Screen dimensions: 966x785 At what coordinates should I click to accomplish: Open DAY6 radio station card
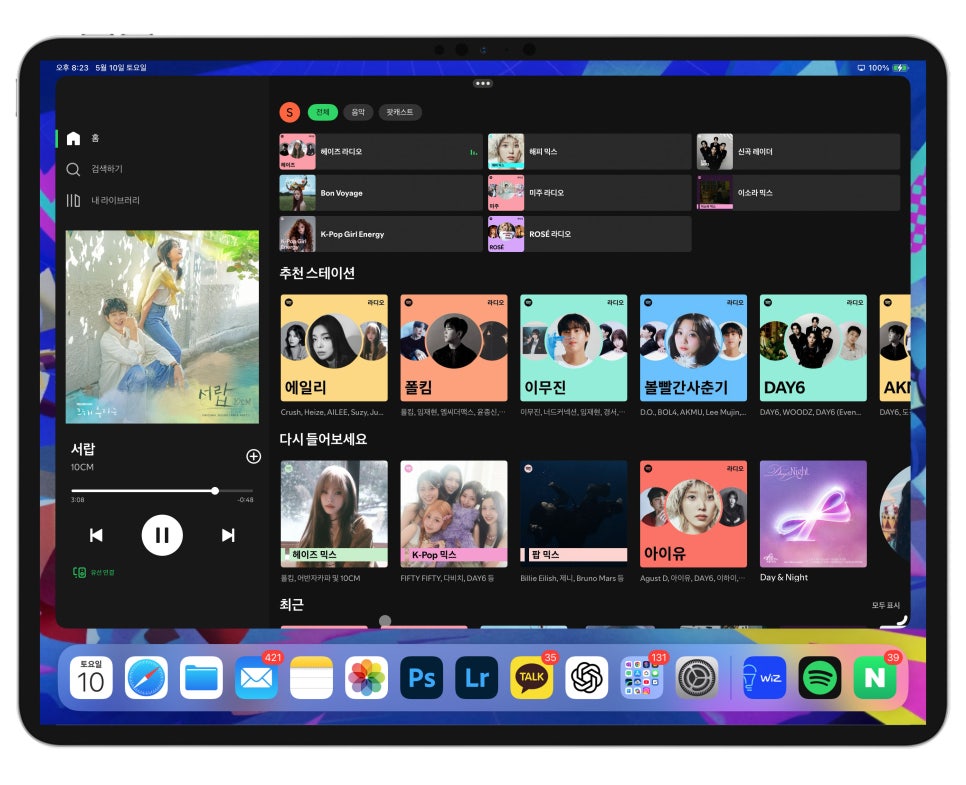coord(813,348)
